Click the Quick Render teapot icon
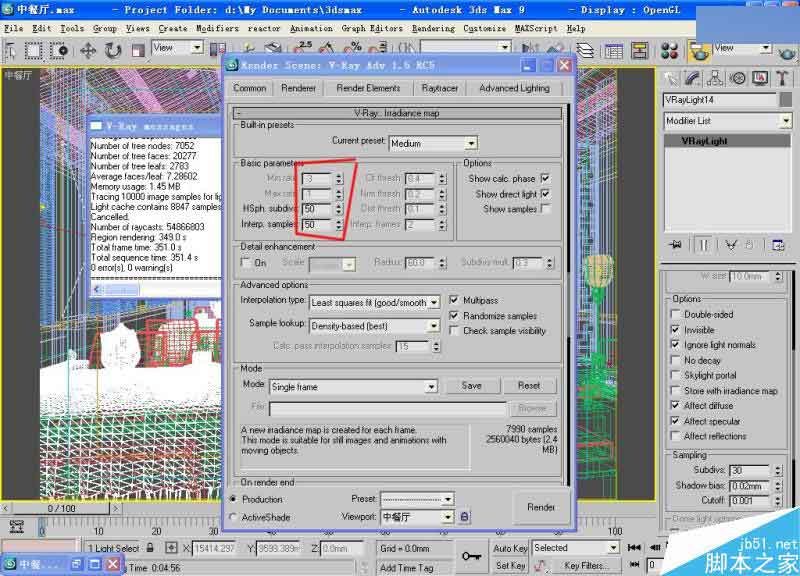The image size is (800, 576). [x=785, y=53]
